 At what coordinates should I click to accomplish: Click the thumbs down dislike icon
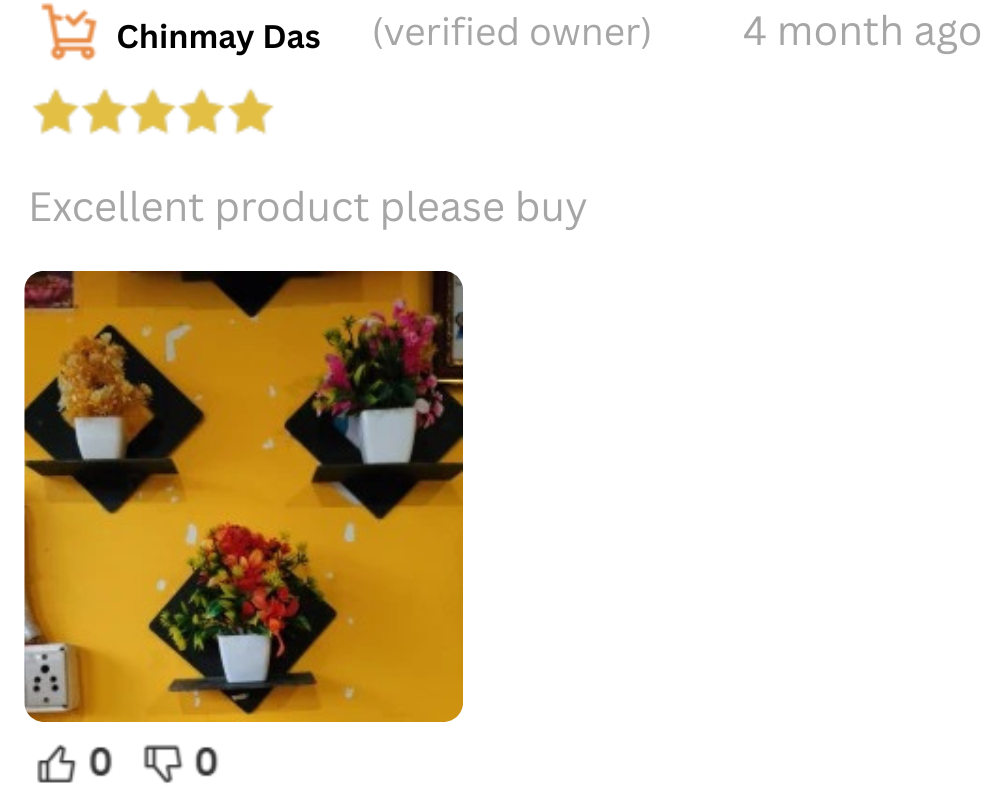point(163,764)
